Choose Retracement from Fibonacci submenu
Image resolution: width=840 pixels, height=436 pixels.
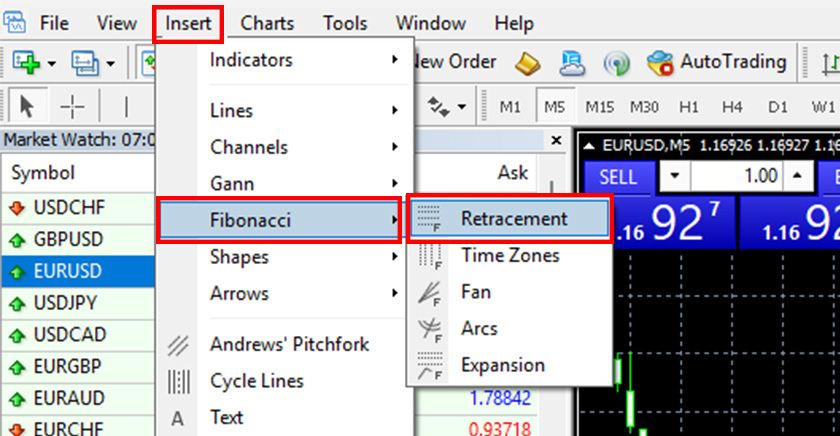(x=512, y=219)
